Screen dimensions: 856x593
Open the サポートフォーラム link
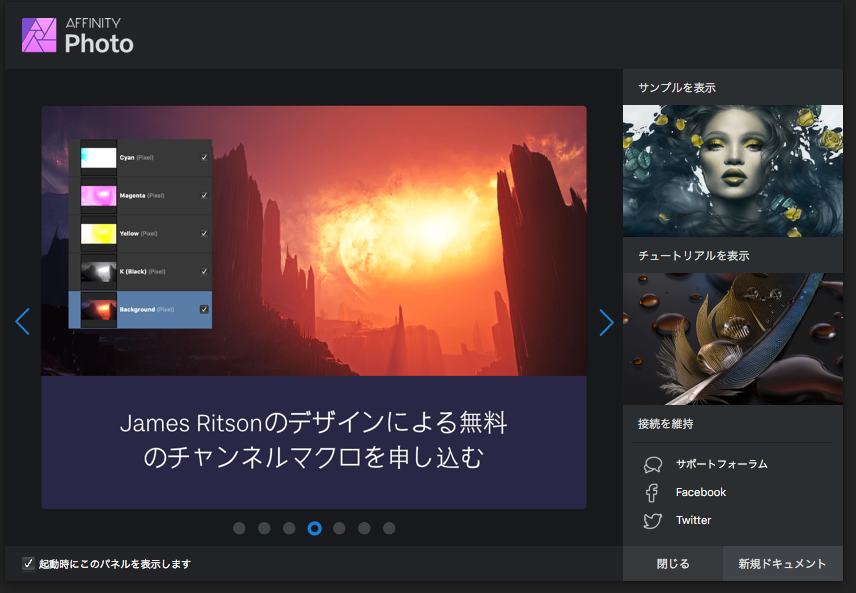pyautogui.click(x=721, y=464)
